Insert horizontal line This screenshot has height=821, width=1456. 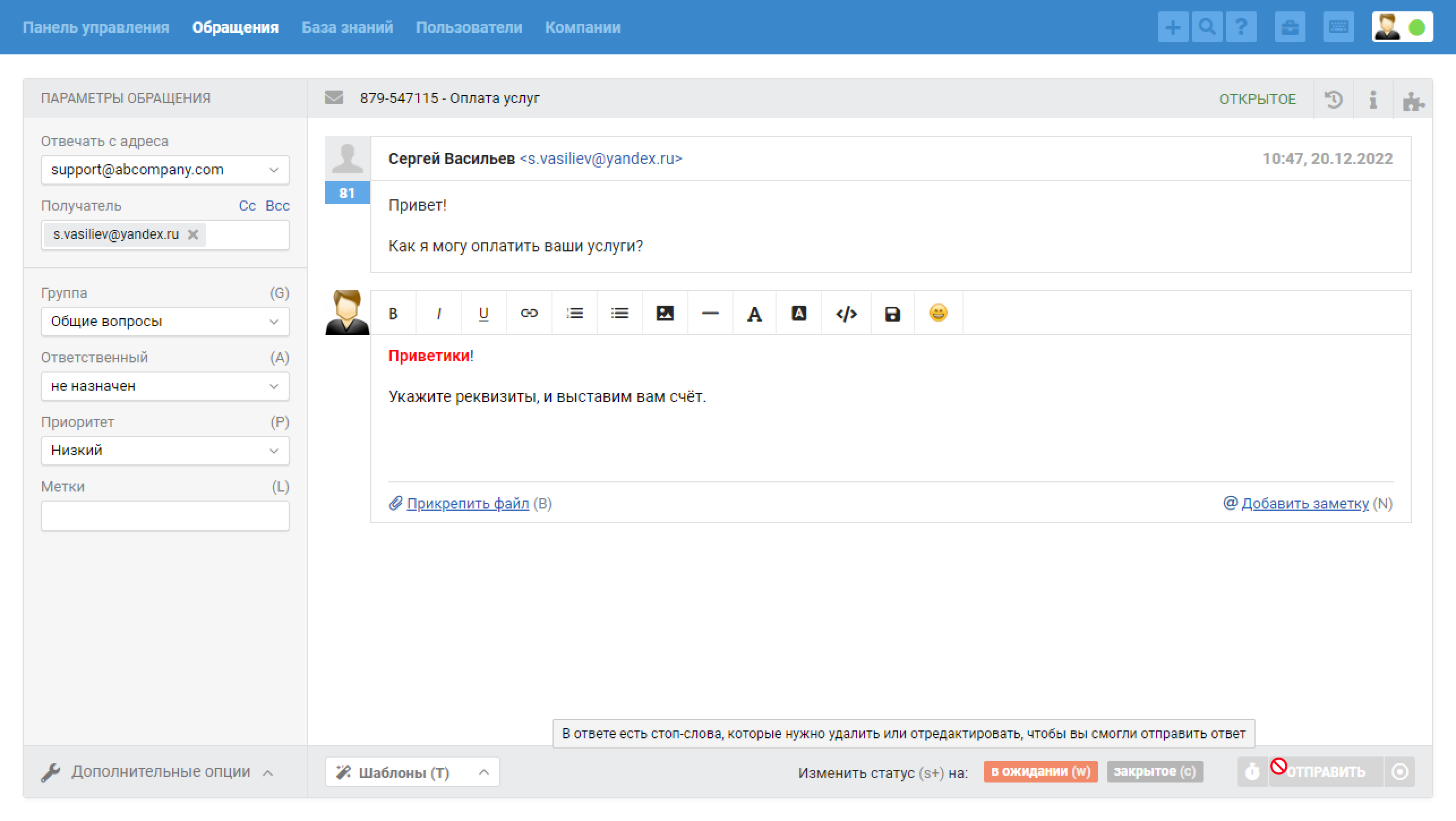tap(710, 313)
